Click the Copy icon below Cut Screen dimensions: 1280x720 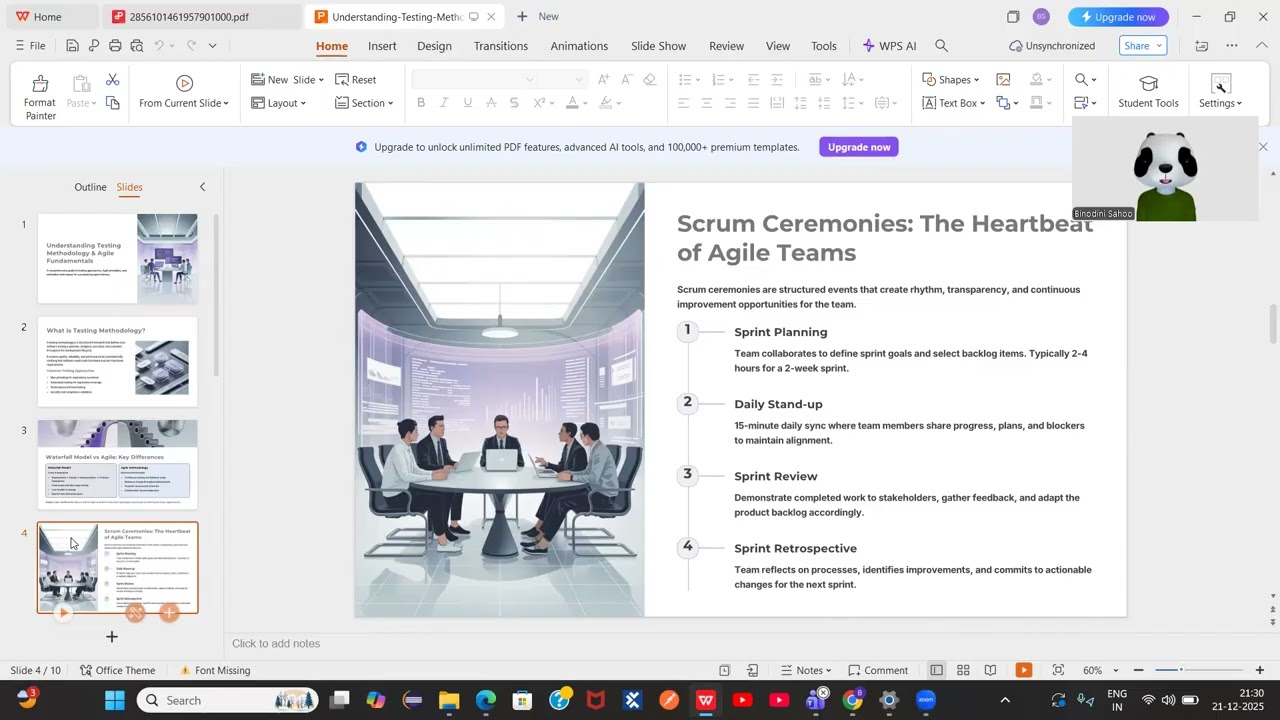click(x=112, y=103)
